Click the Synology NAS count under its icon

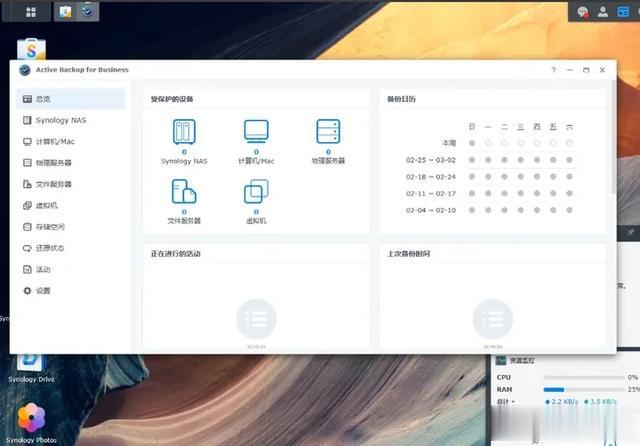(x=184, y=152)
